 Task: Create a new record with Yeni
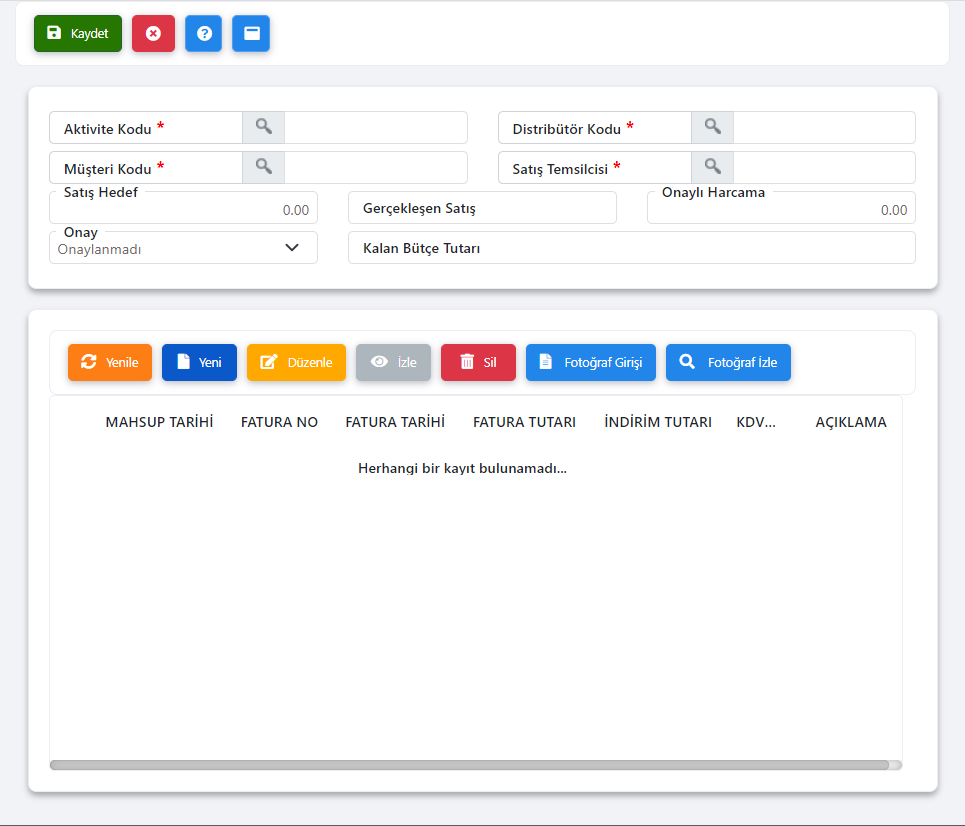(x=199, y=362)
